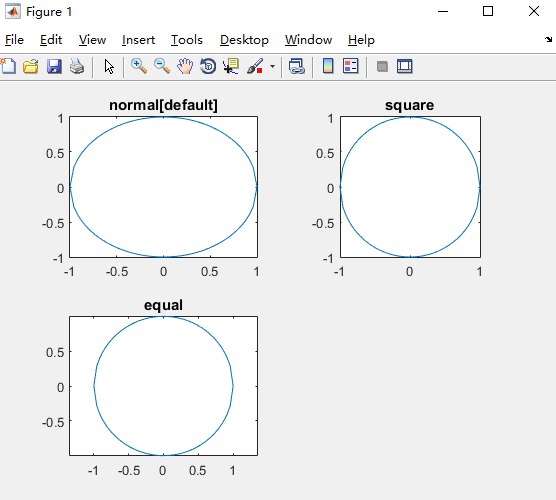
Task: Select the Zoom In magnifier tool
Action: [x=139, y=66]
